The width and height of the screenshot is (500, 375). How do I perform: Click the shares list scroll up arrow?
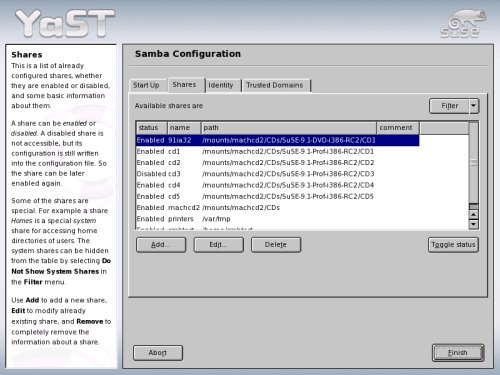pyautogui.click(x=474, y=215)
